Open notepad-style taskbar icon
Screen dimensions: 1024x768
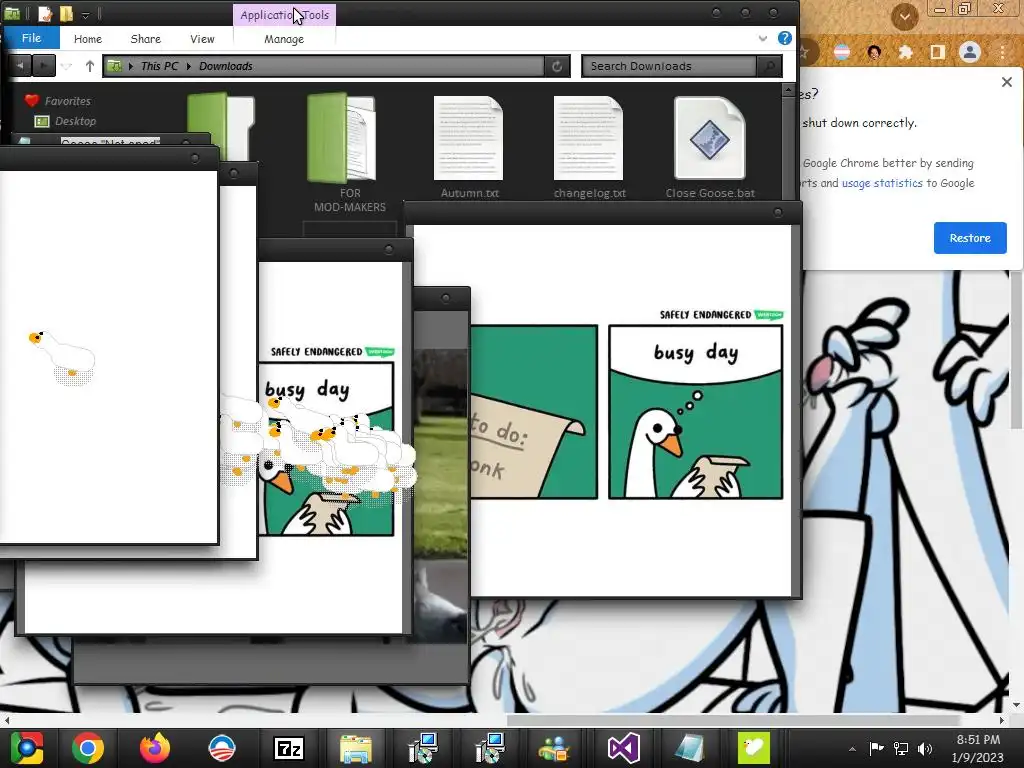(689, 748)
